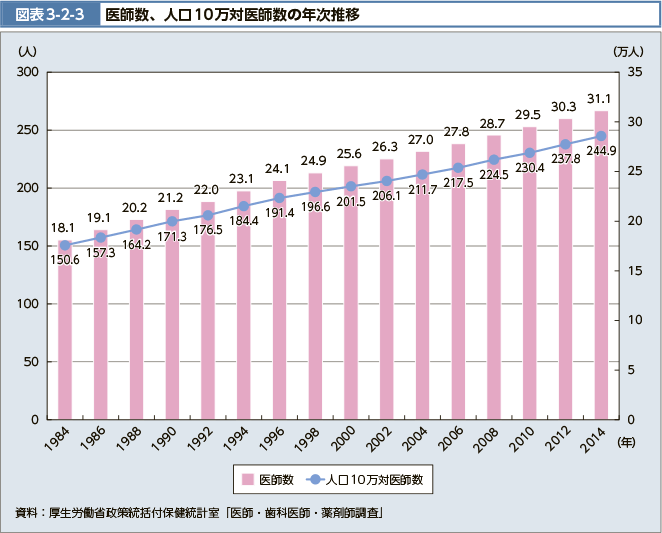Click the pink 医師数 legend swatch
The image size is (662, 533).
[x=246, y=480]
